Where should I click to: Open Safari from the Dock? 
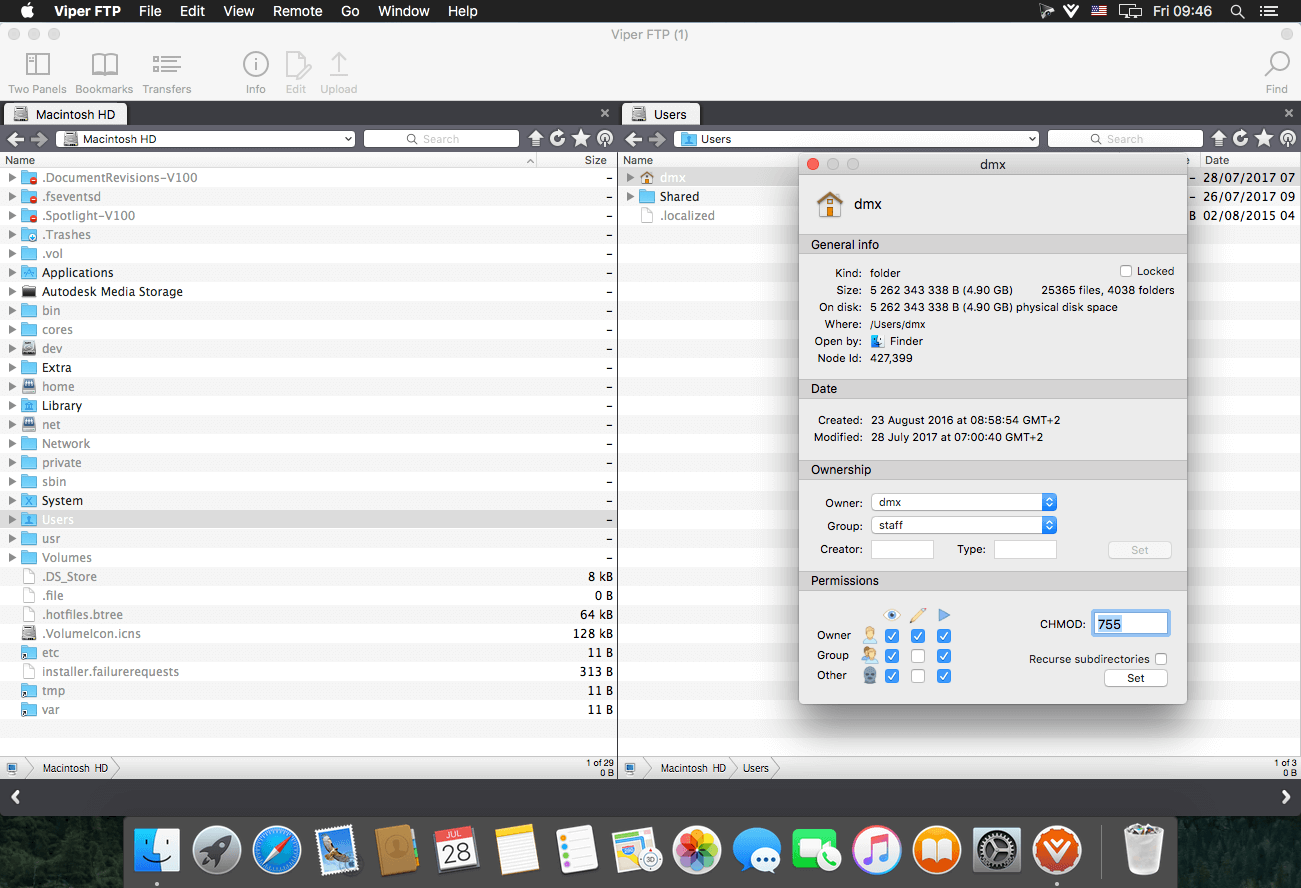coord(277,851)
